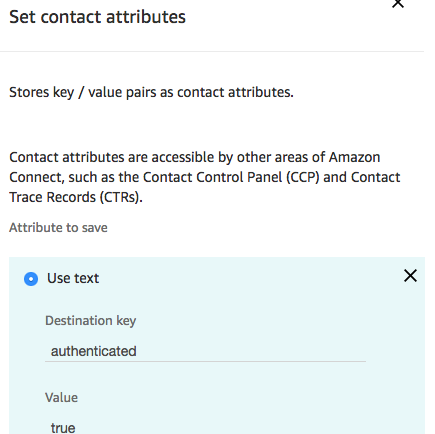Image resolution: width=435 pixels, height=434 pixels.
Task: Close the Set contact attributes panel
Action: (398, 3)
